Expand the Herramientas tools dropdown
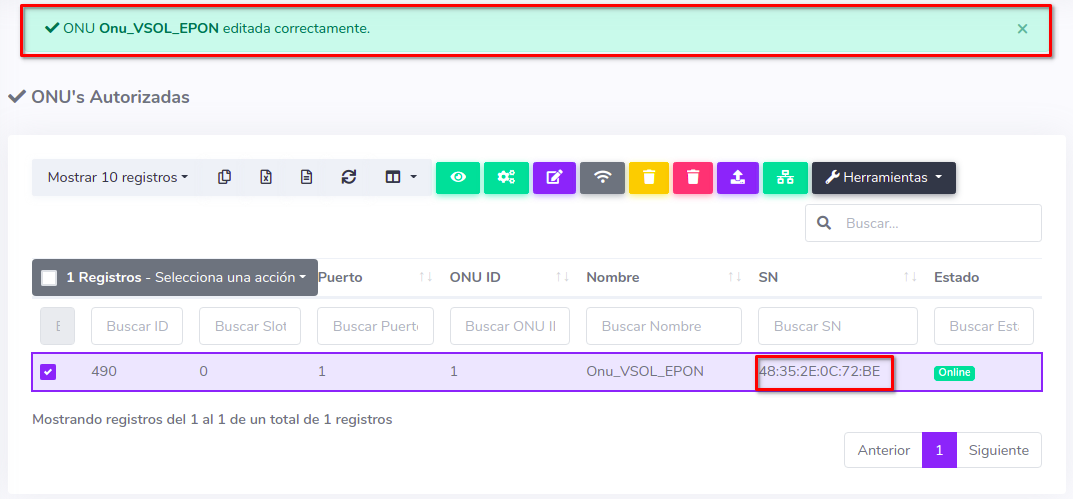The height and width of the screenshot is (499, 1073). 883,177
